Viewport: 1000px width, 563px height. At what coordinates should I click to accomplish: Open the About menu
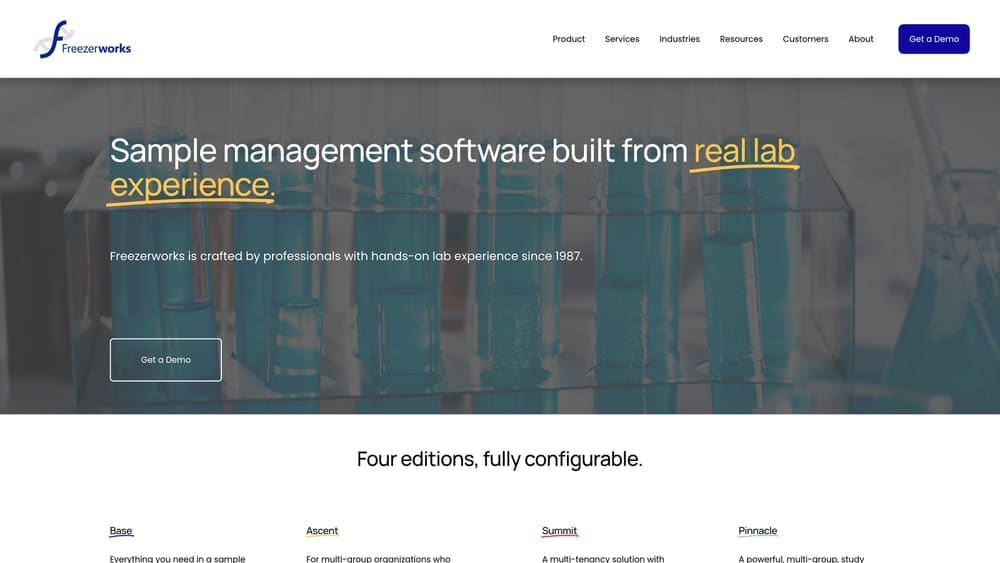pyautogui.click(x=861, y=39)
